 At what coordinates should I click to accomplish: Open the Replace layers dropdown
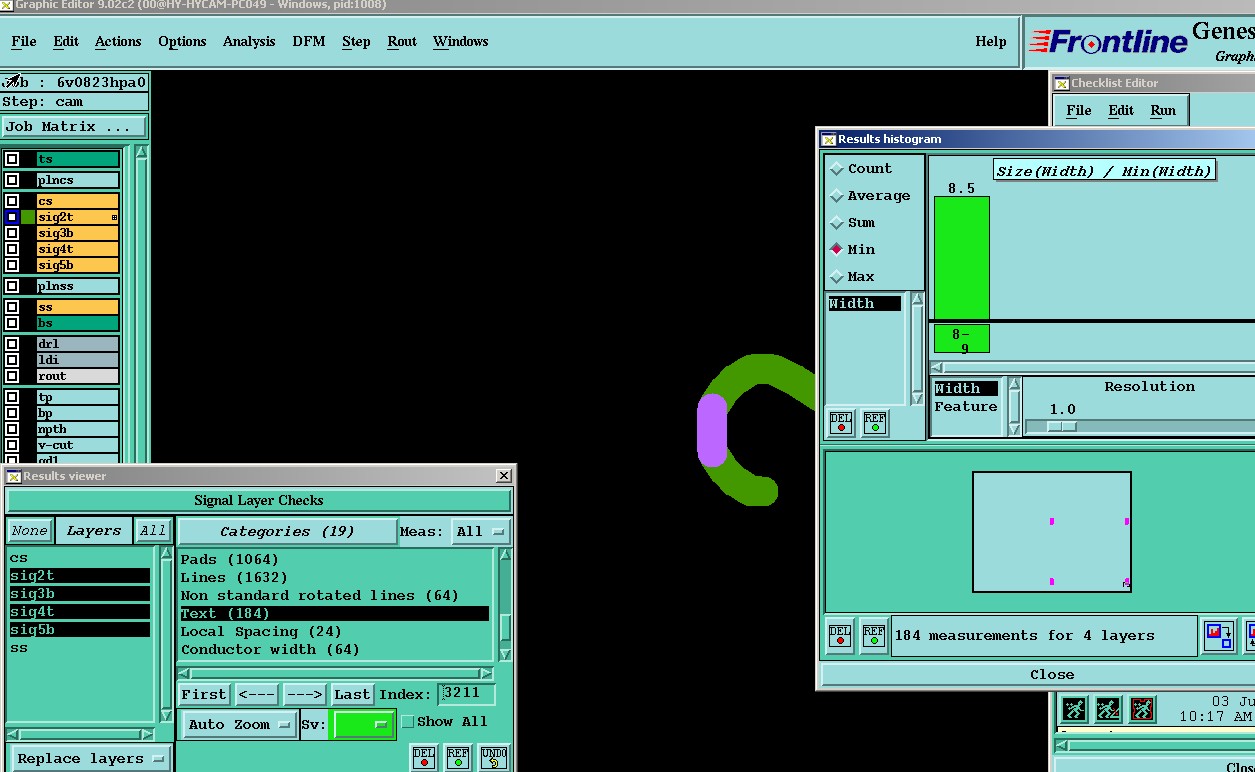point(90,759)
